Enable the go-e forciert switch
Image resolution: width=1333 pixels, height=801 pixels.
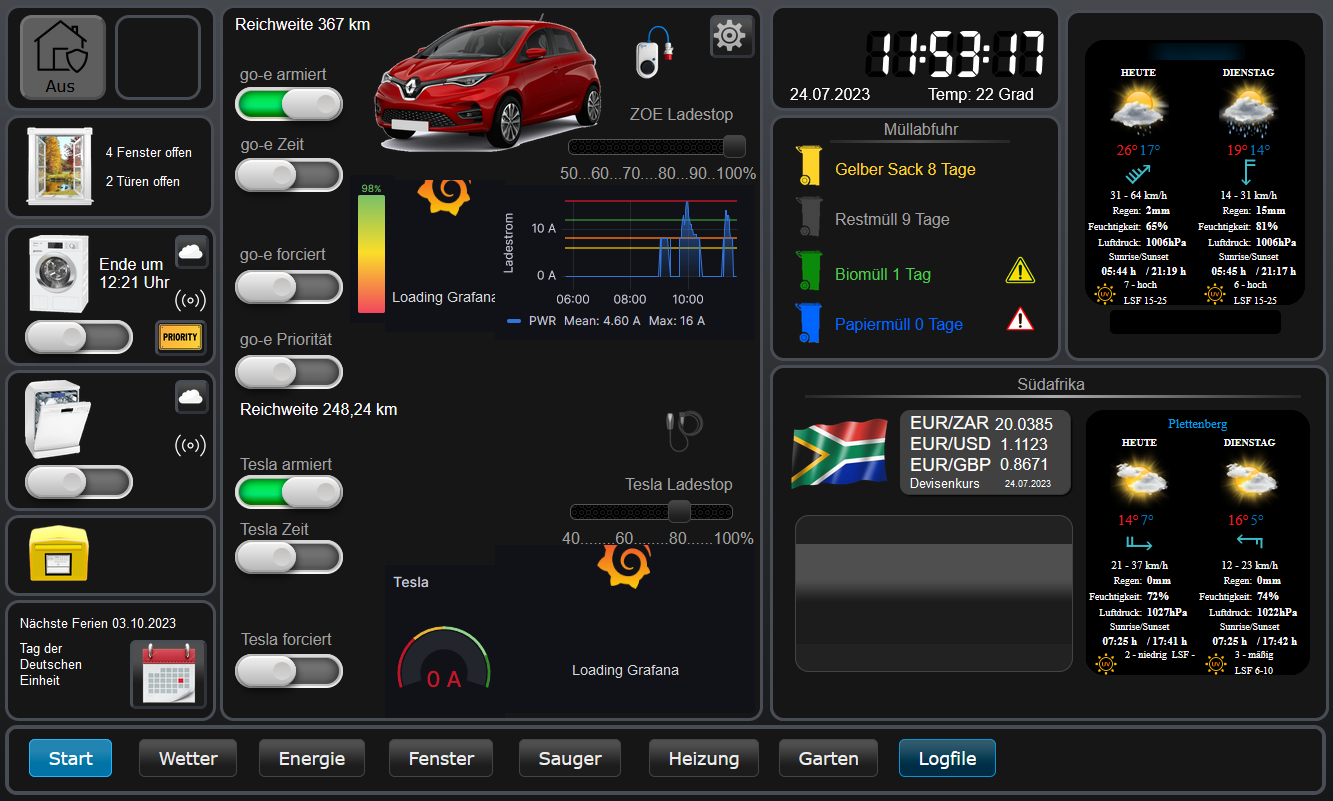point(289,287)
